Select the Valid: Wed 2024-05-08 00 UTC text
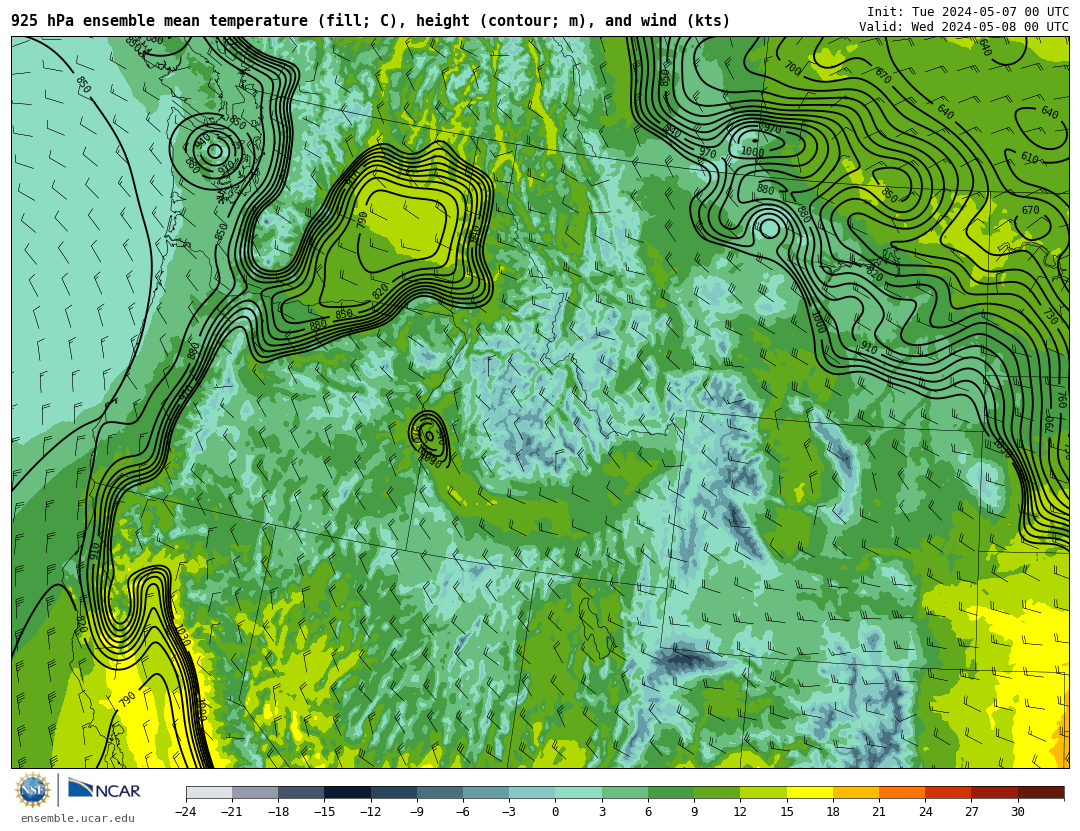Viewport: 1080px width, 831px height. tap(964, 27)
